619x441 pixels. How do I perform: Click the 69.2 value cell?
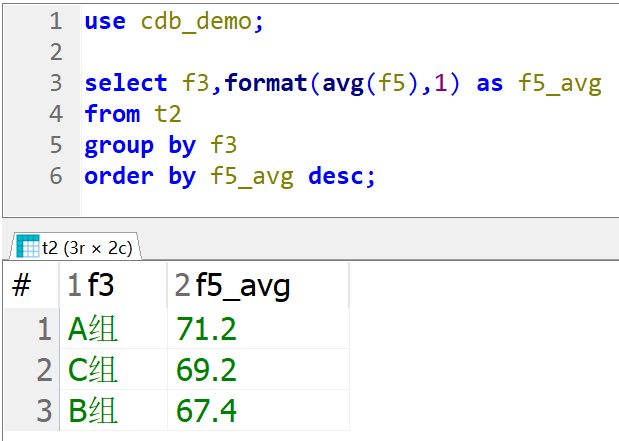[x=206, y=370]
